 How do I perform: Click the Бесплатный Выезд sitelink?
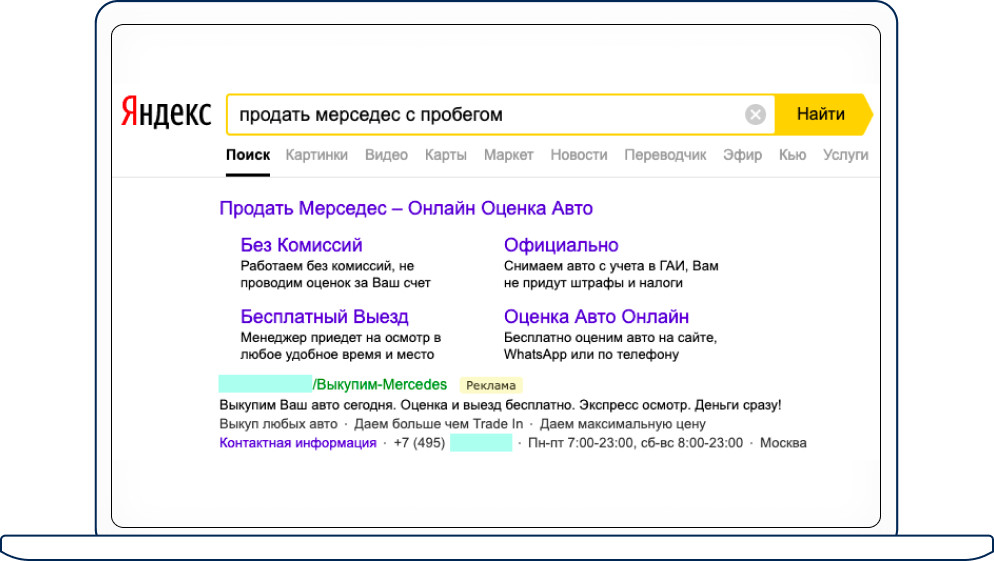pyautogui.click(x=324, y=317)
